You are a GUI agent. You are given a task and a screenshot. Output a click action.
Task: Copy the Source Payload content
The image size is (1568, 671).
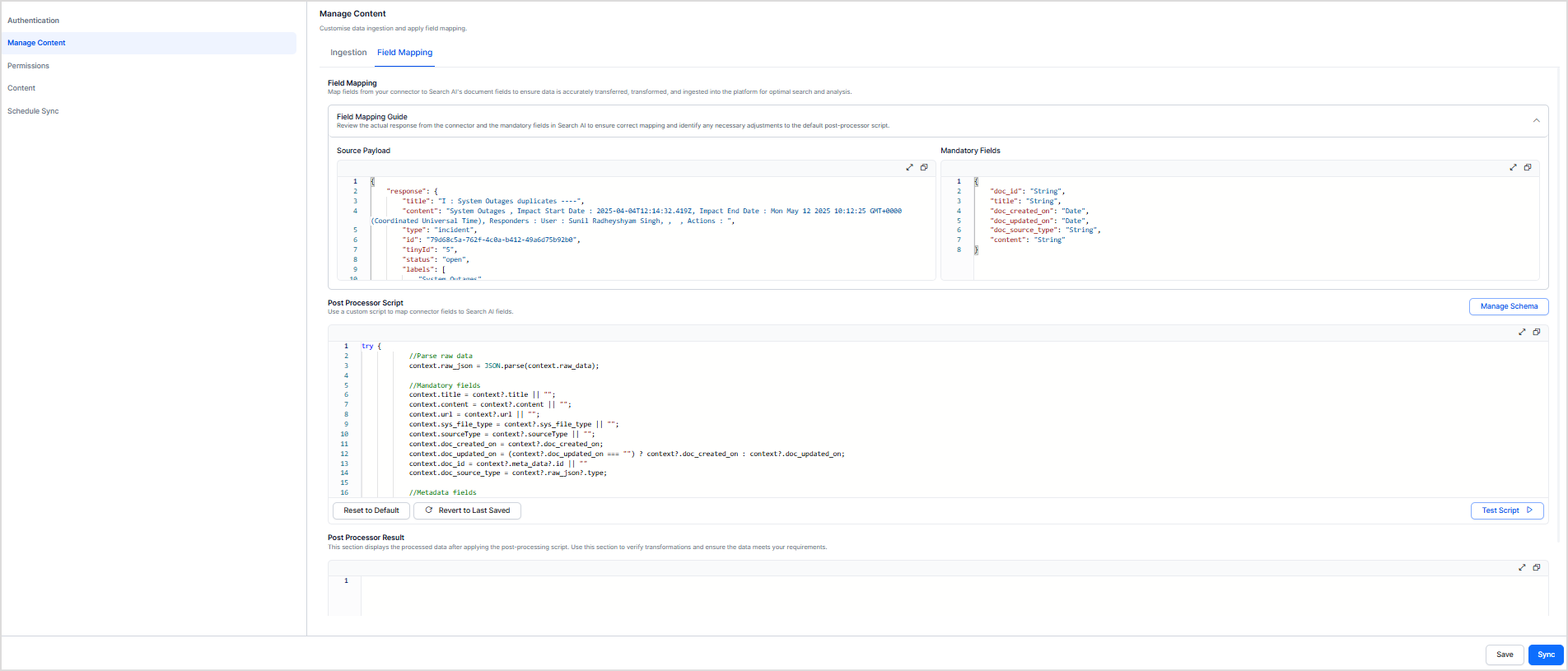pyautogui.click(x=924, y=167)
